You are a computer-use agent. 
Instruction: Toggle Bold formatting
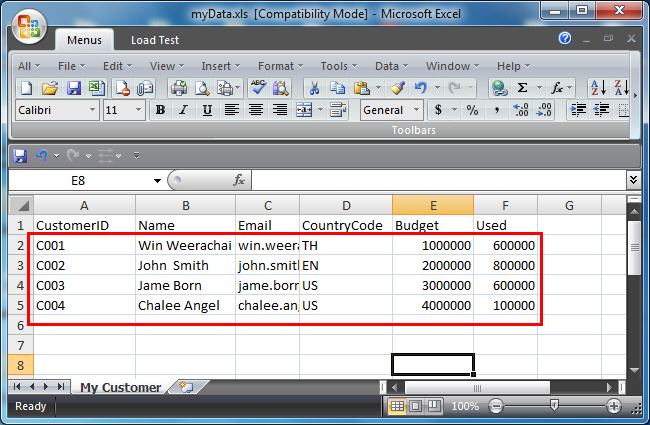click(x=159, y=110)
